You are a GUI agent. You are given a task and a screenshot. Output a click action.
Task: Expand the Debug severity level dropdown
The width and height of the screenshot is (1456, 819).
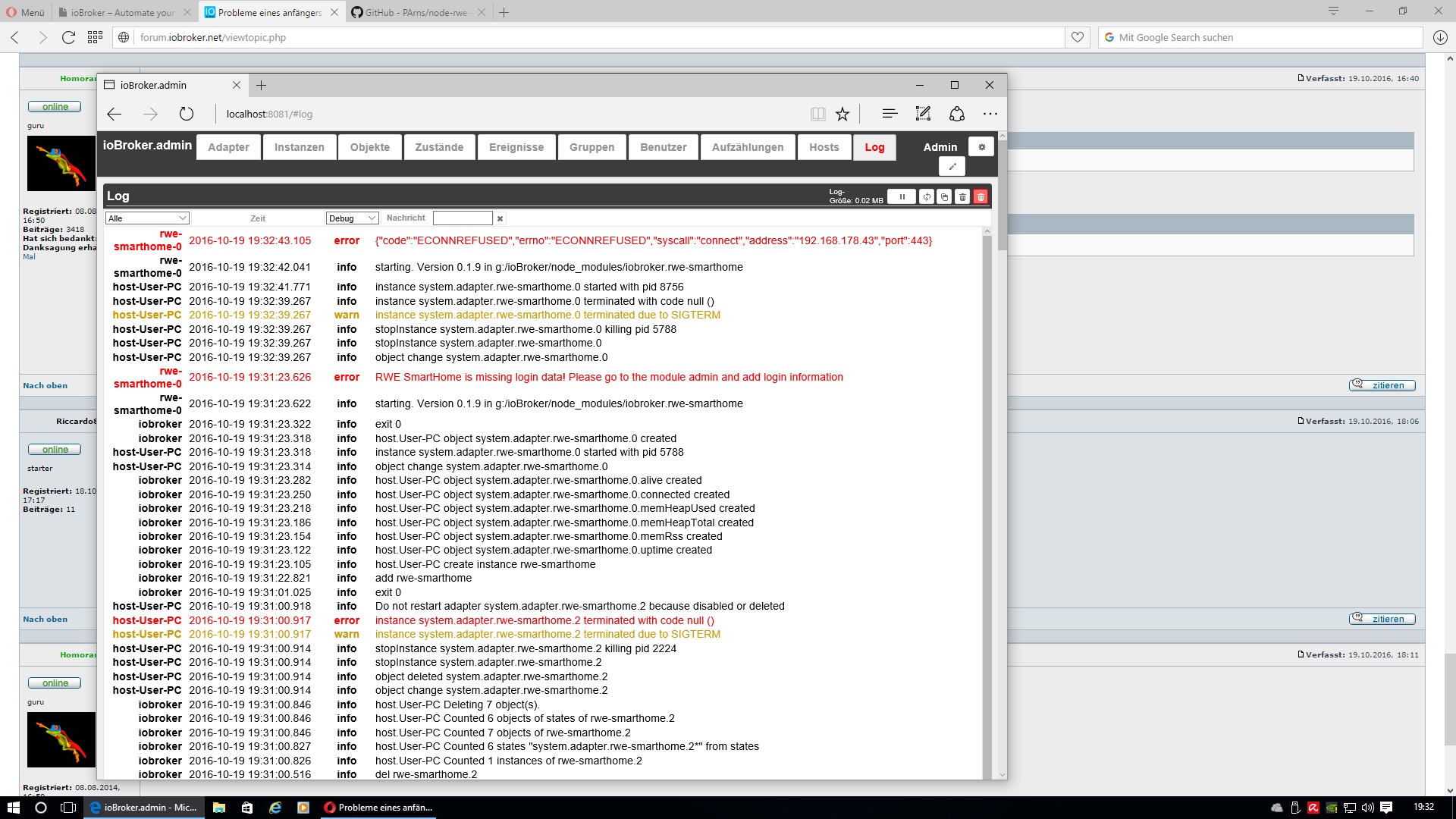[352, 218]
